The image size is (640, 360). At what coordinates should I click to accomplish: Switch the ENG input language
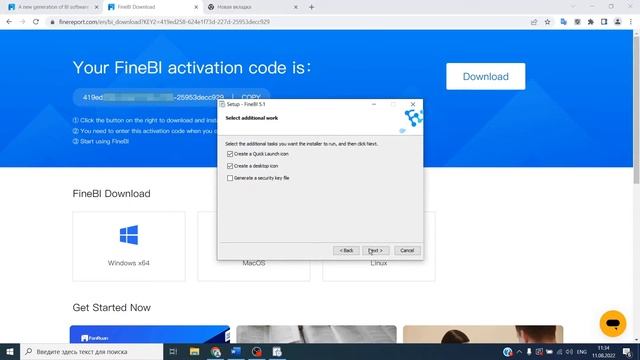click(582, 351)
